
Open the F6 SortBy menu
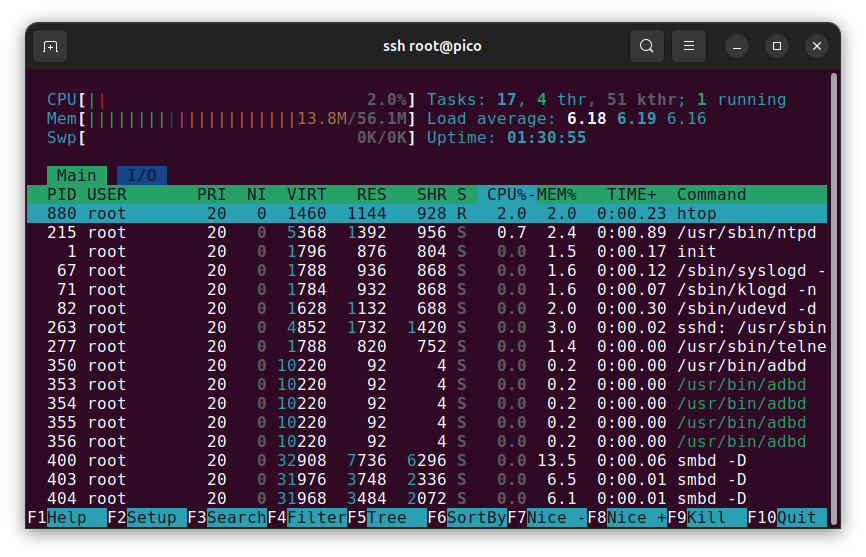click(x=467, y=518)
